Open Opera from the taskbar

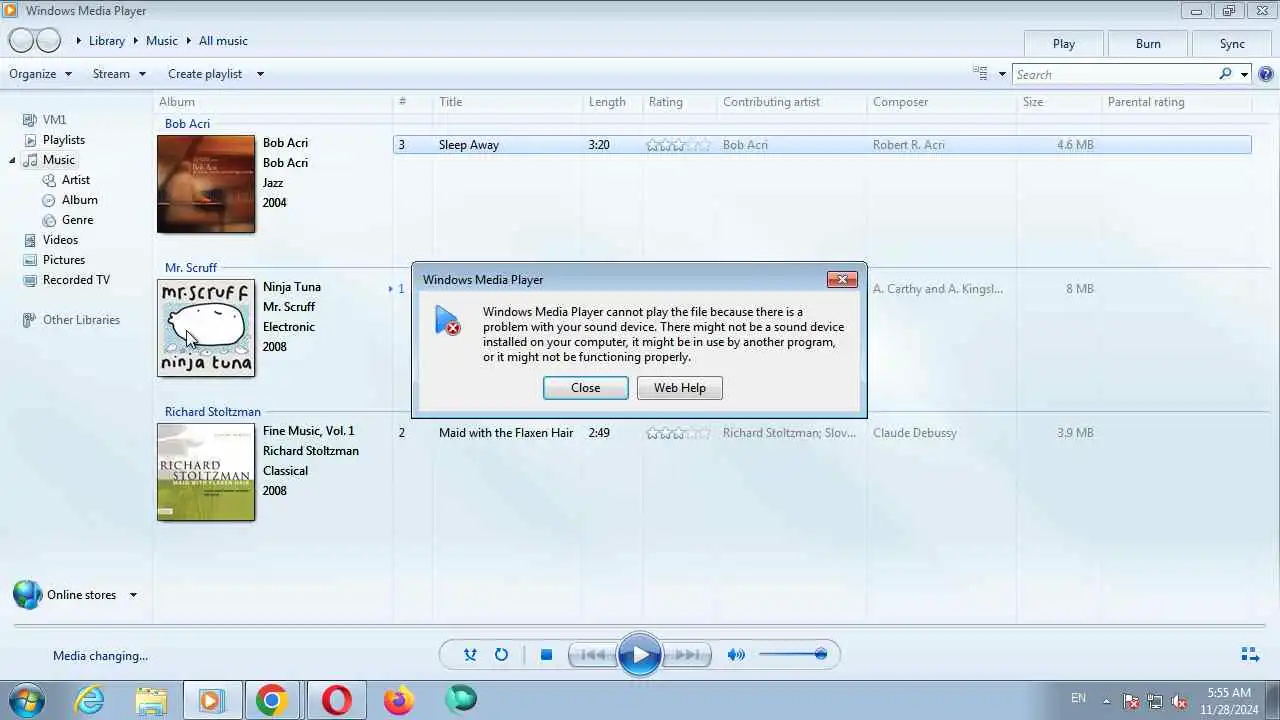click(x=336, y=700)
